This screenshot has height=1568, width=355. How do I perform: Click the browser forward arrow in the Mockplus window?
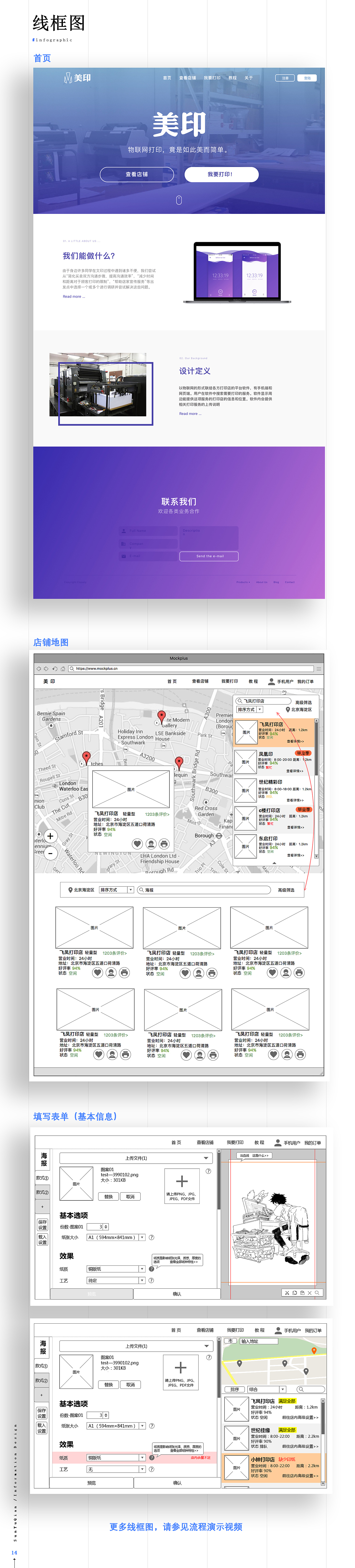coord(46,668)
